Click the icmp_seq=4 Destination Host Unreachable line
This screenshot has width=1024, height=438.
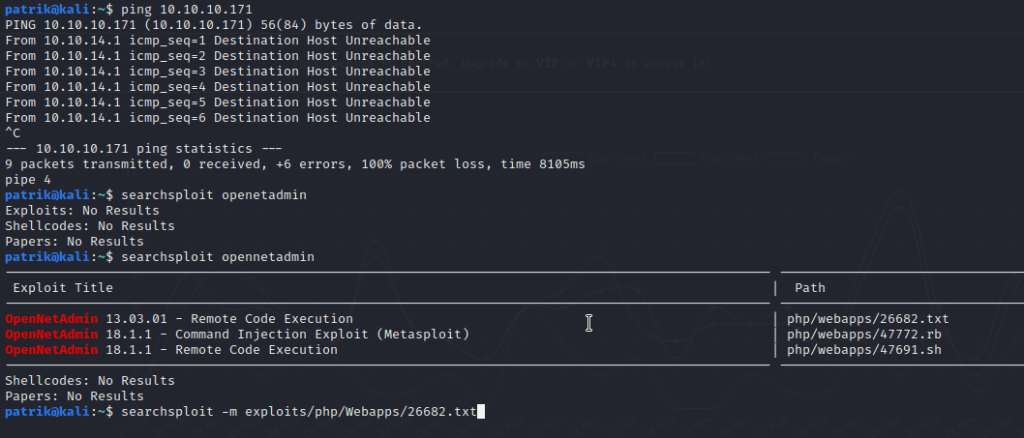tap(217, 86)
